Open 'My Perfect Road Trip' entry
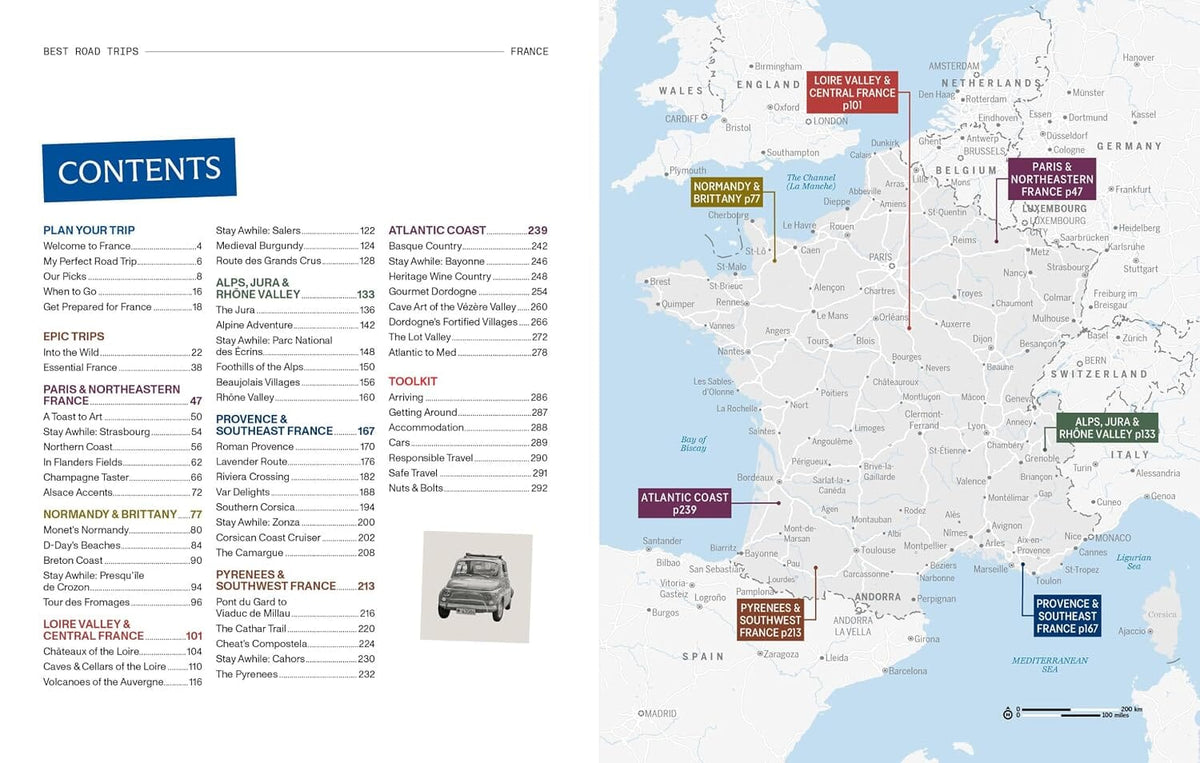This screenshot has width=1200, height=763. (x=123, y=261)
